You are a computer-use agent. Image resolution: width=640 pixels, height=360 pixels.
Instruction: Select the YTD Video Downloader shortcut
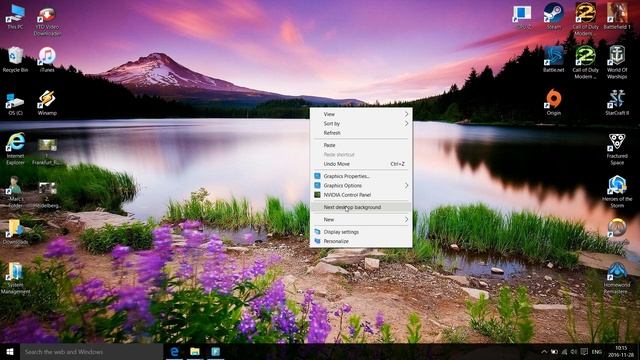click(47, 20)
